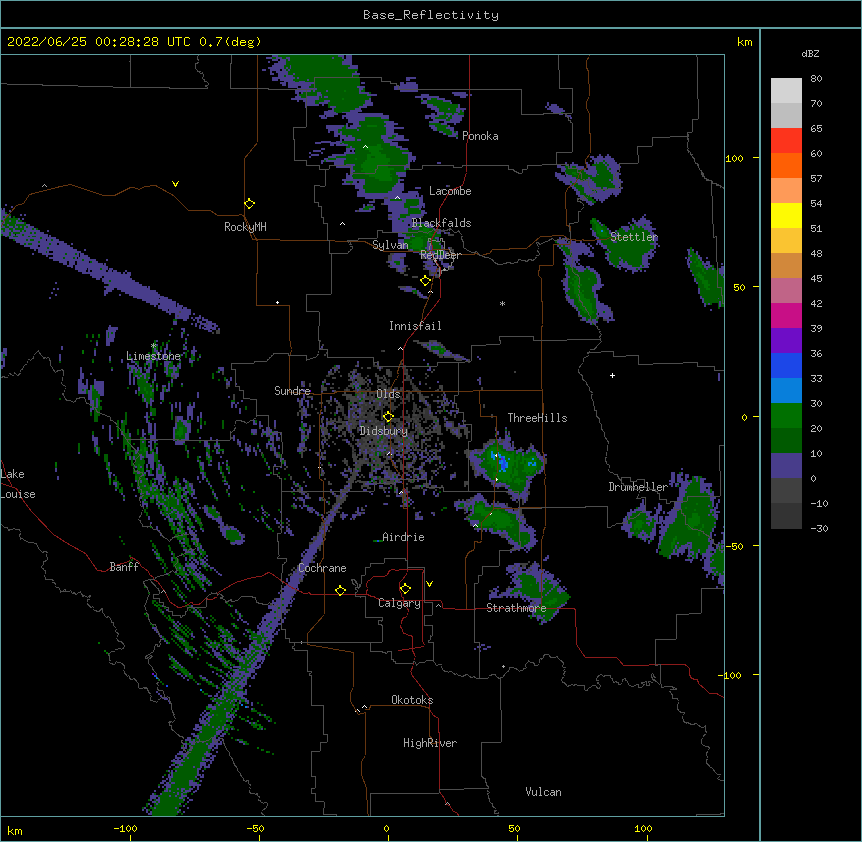The height and width of the screenshot is (842, 862).
Task: Click the Drumheller label
Action: [x=638, y=487]
